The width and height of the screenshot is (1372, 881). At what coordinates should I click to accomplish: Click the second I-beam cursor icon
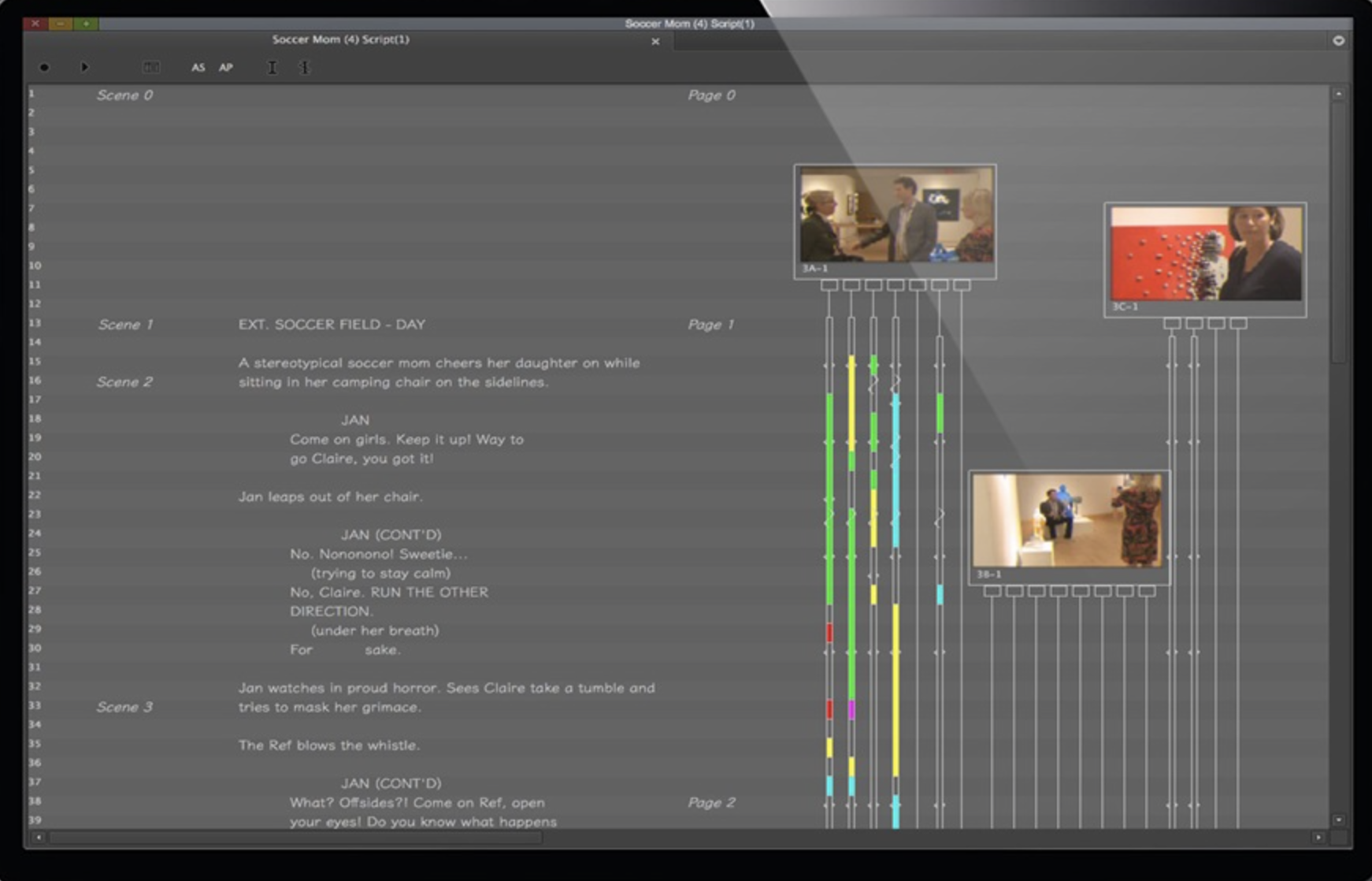305,68
